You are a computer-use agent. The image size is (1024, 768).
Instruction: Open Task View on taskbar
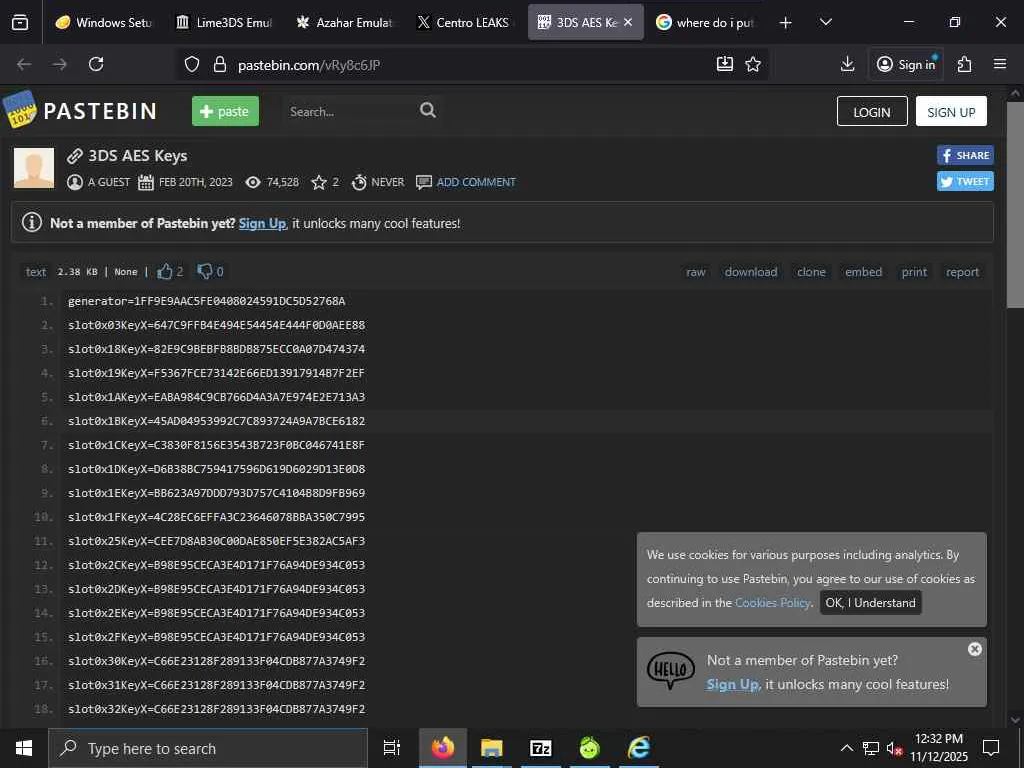pyautogui.click(x=392, y=748)
